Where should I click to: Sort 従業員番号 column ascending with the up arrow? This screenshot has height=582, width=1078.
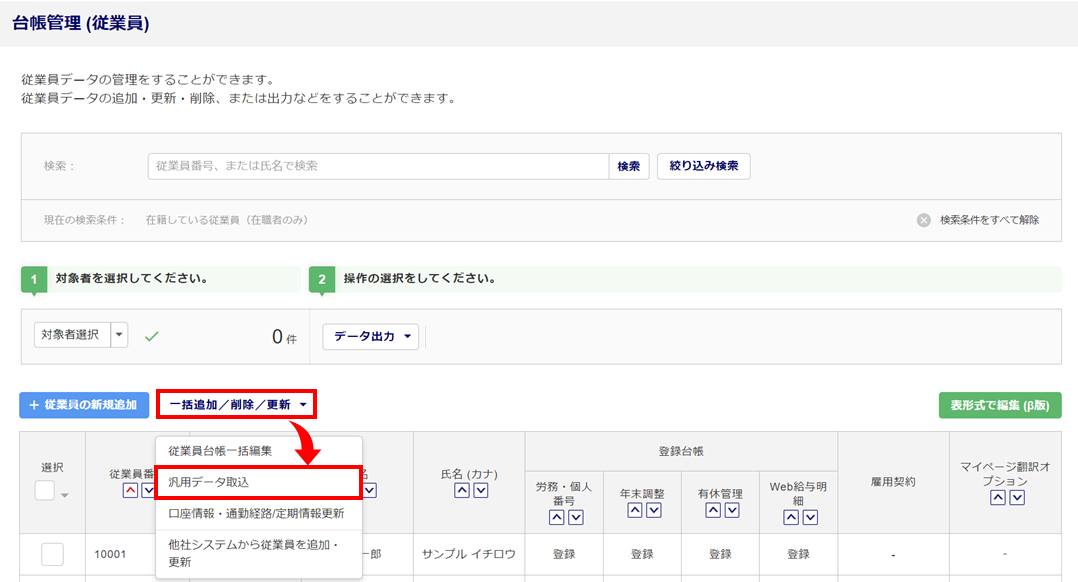pyautogui.click(x=130, y=490)
